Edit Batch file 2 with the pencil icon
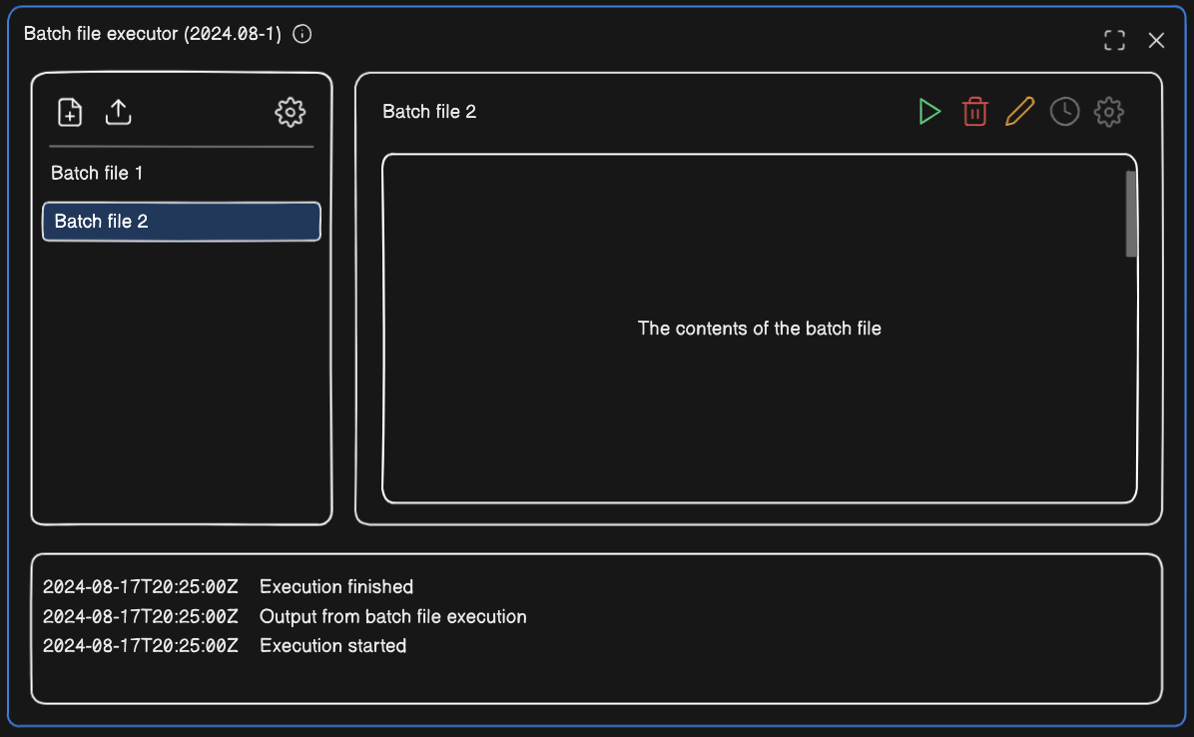The image size is (1194, 737). tap(1019, 112)
